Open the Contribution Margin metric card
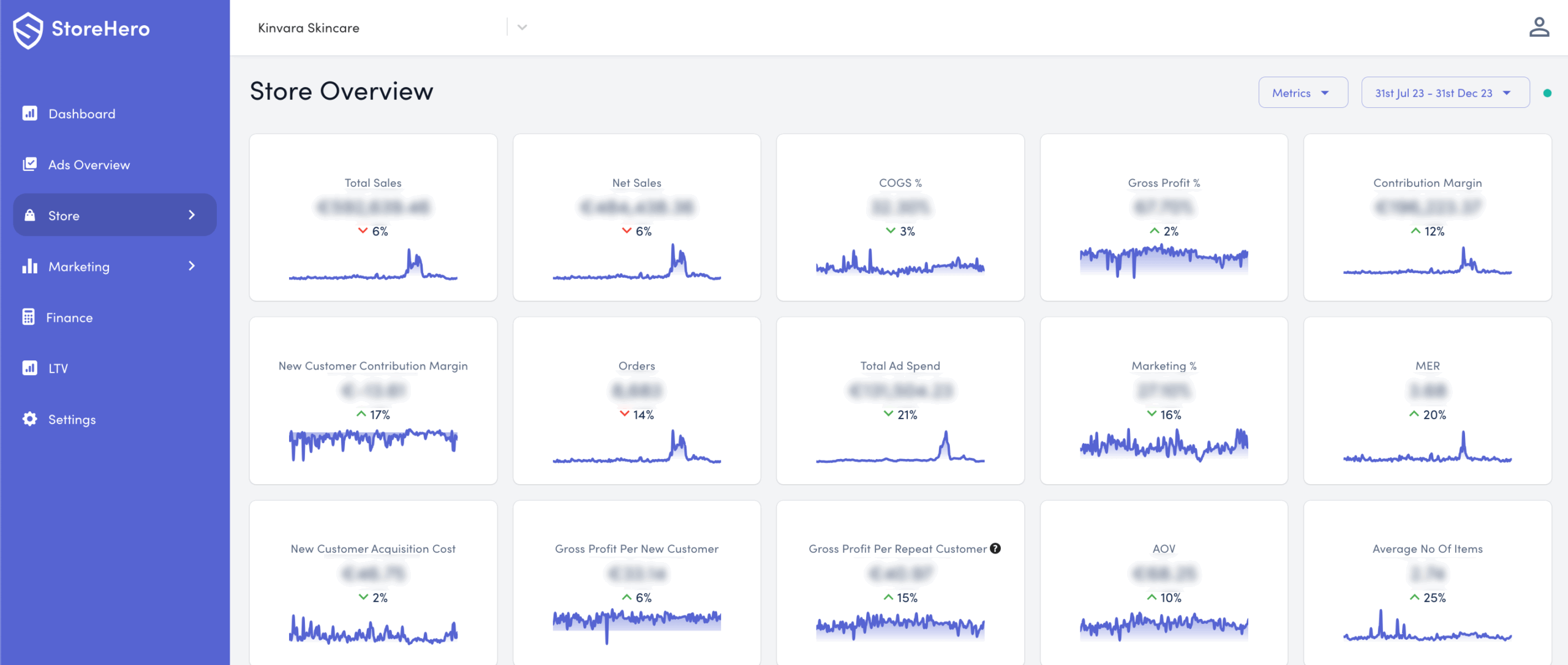Screen dimensions: 1568x665 [x=1427, y=218]
